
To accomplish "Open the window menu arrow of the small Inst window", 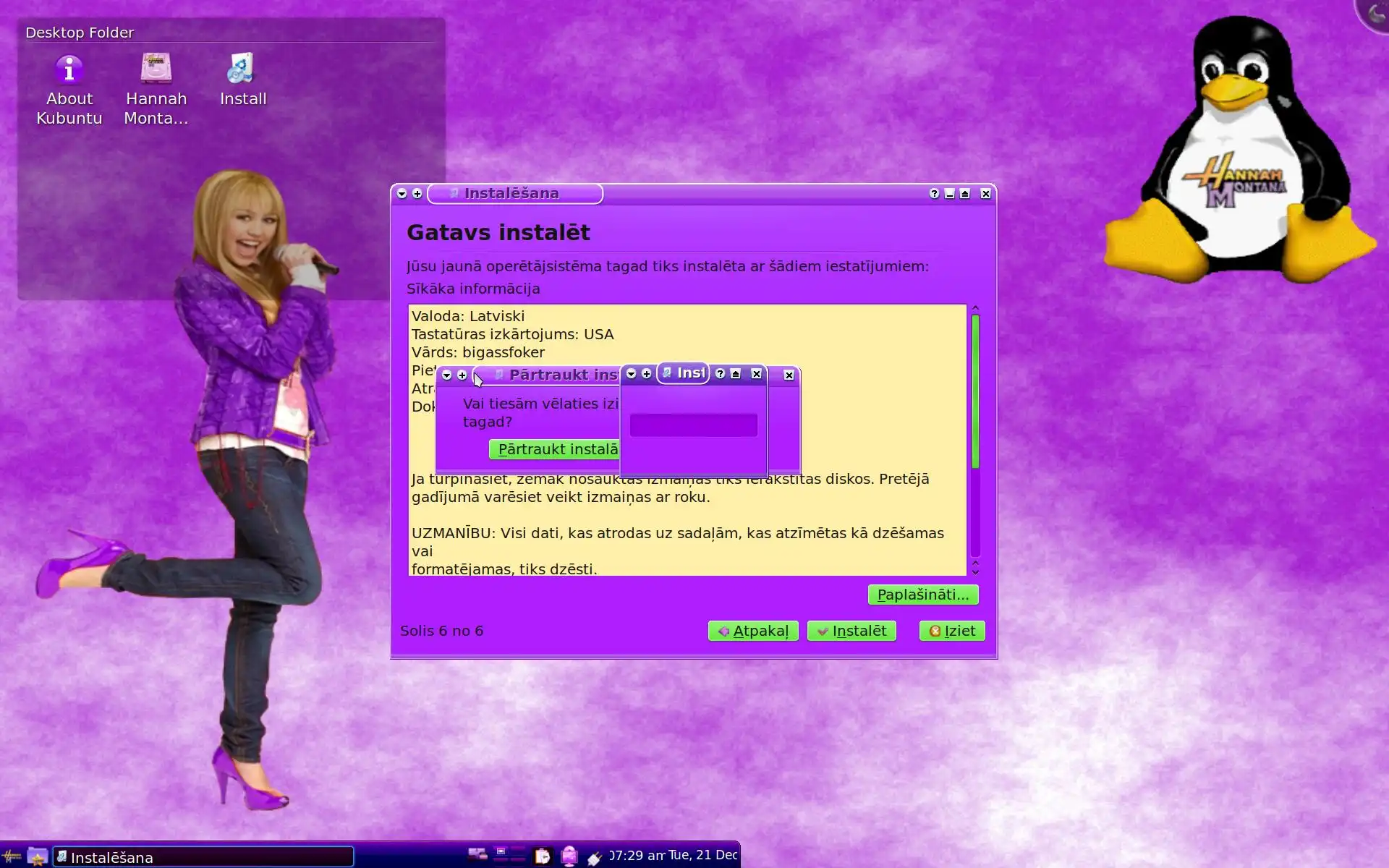I will [632, 374].
